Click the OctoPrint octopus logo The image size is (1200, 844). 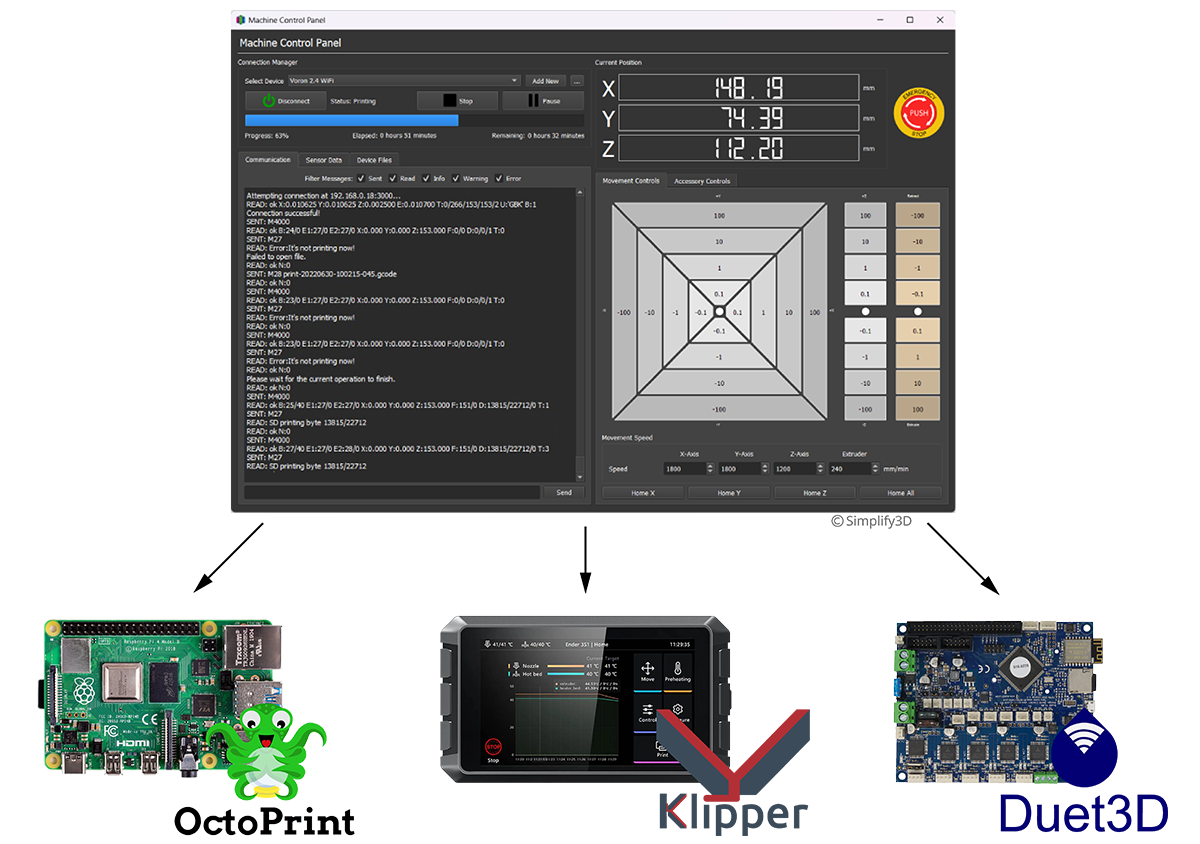click(266, 750)
